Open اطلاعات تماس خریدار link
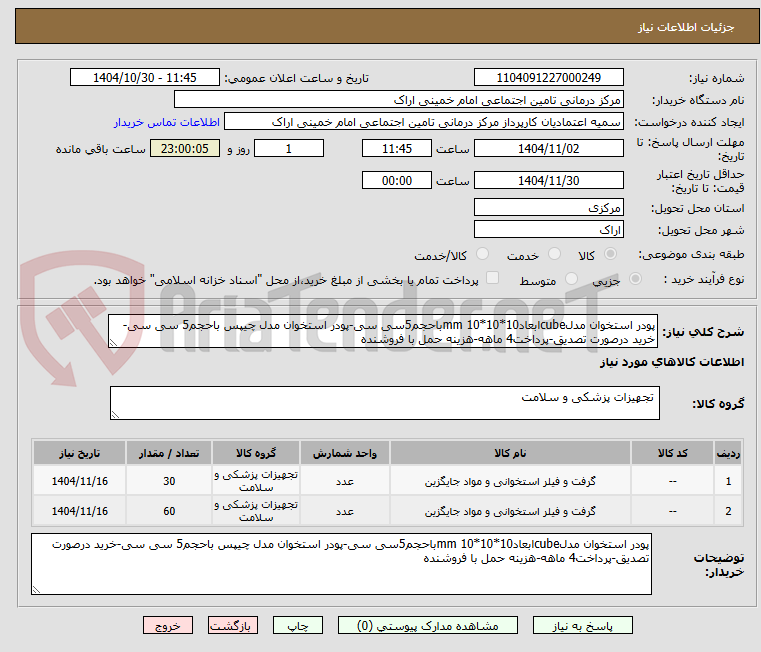Screen dimensions: 761x652 click(166, 122)
